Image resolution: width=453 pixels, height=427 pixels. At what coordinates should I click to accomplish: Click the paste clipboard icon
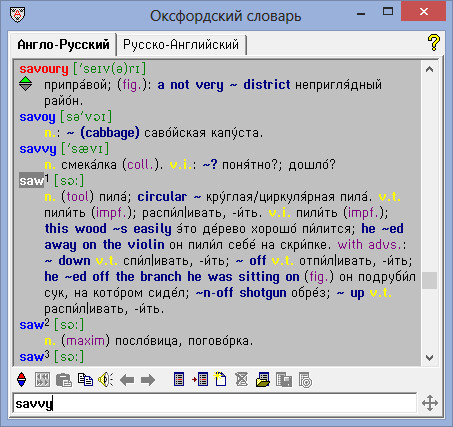64,380
